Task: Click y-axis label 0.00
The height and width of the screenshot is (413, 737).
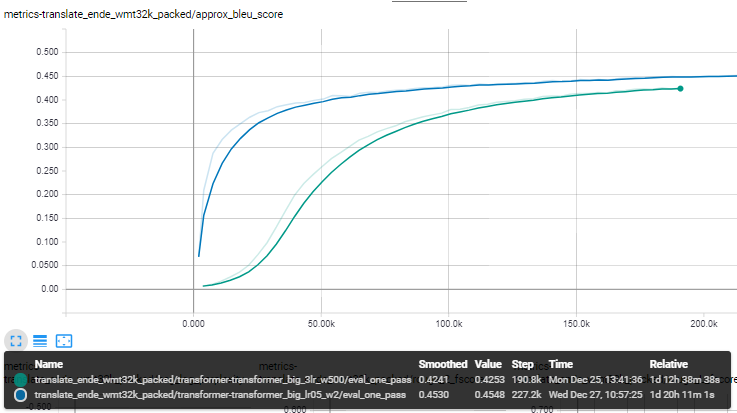Action: [50, 289]
